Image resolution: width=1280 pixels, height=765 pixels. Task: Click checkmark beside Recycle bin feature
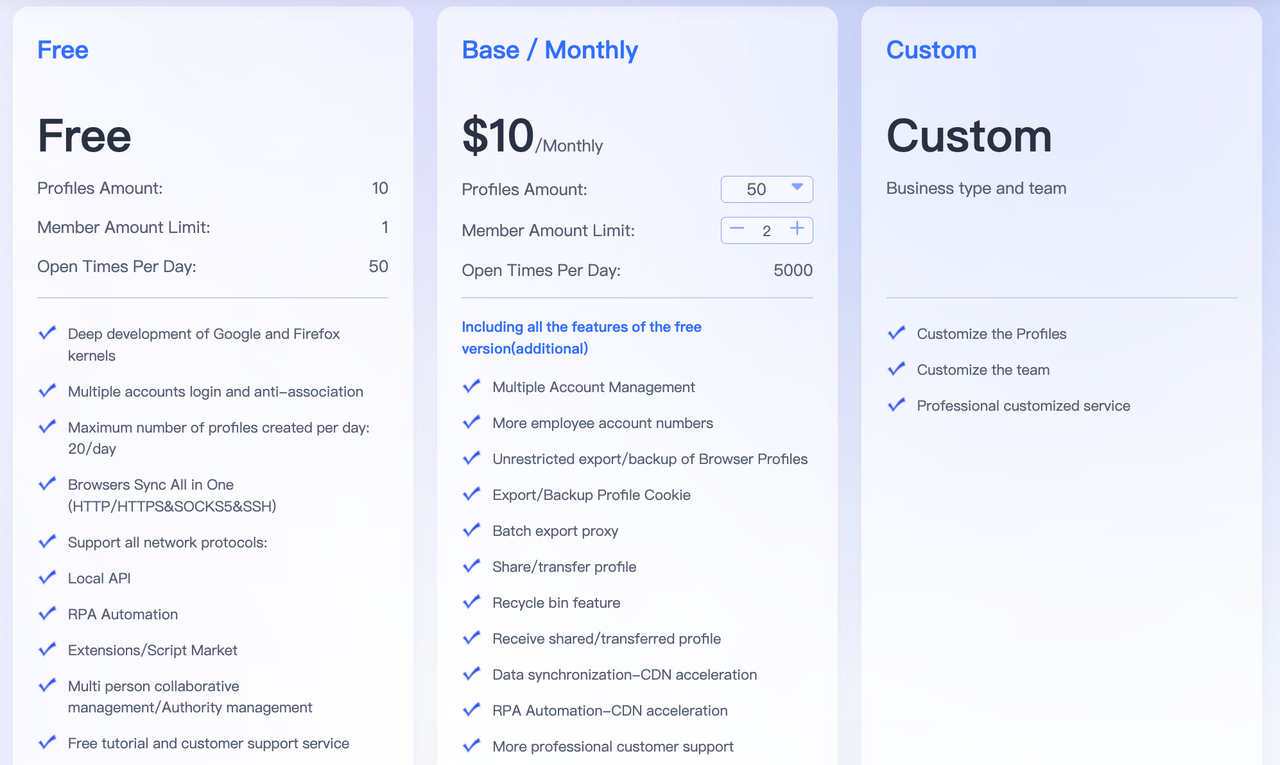click(x=472, y=603)
